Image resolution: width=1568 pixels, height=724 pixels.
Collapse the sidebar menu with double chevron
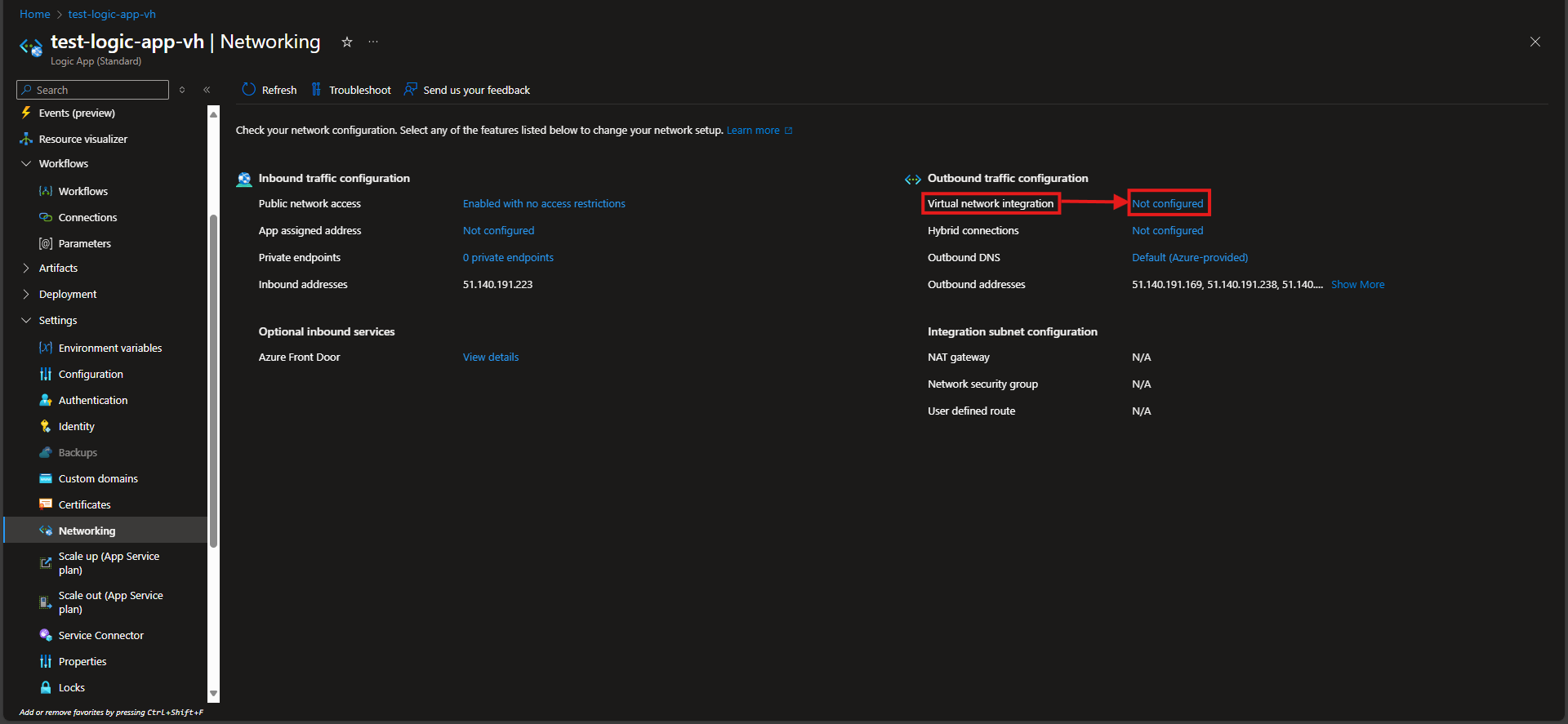207,90
